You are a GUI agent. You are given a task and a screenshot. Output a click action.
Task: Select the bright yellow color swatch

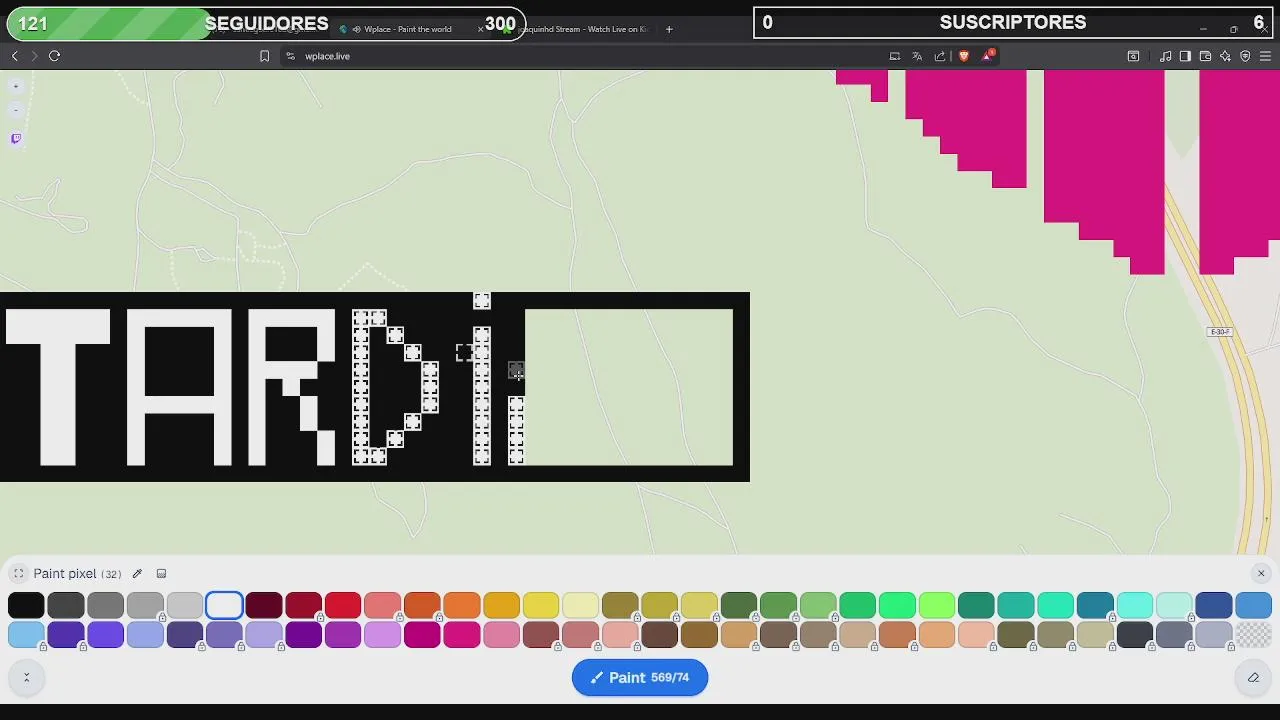[x=541, y=605]
